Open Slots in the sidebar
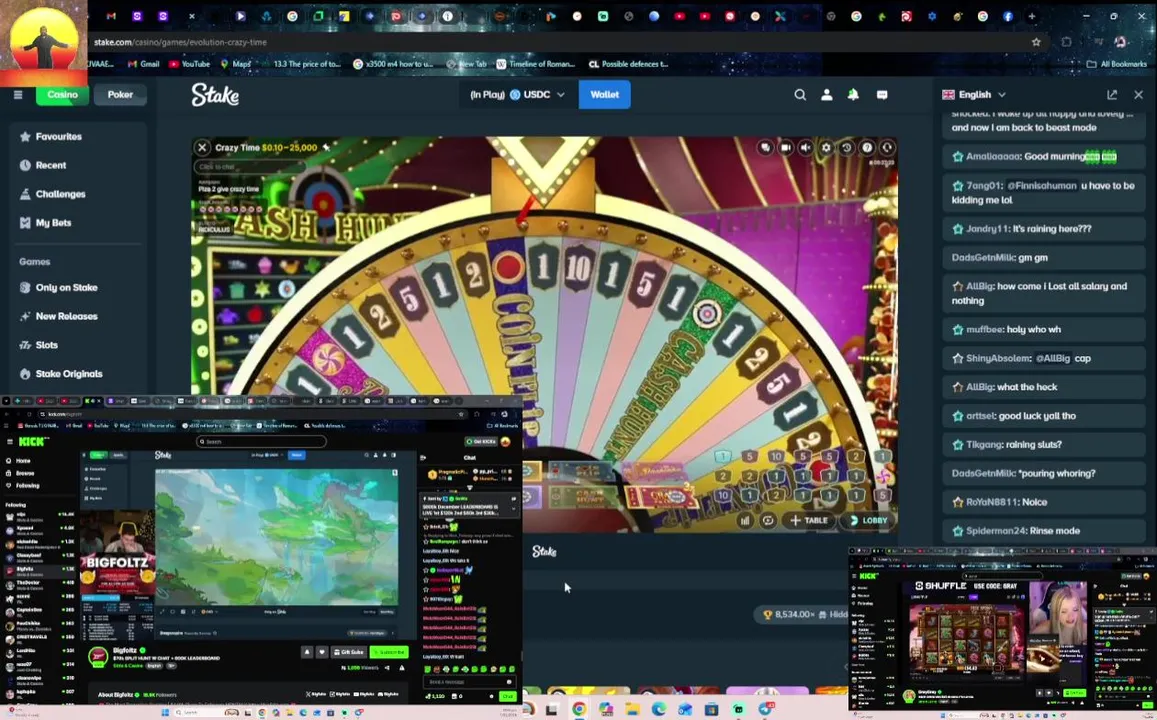 [x=39, y=345]
